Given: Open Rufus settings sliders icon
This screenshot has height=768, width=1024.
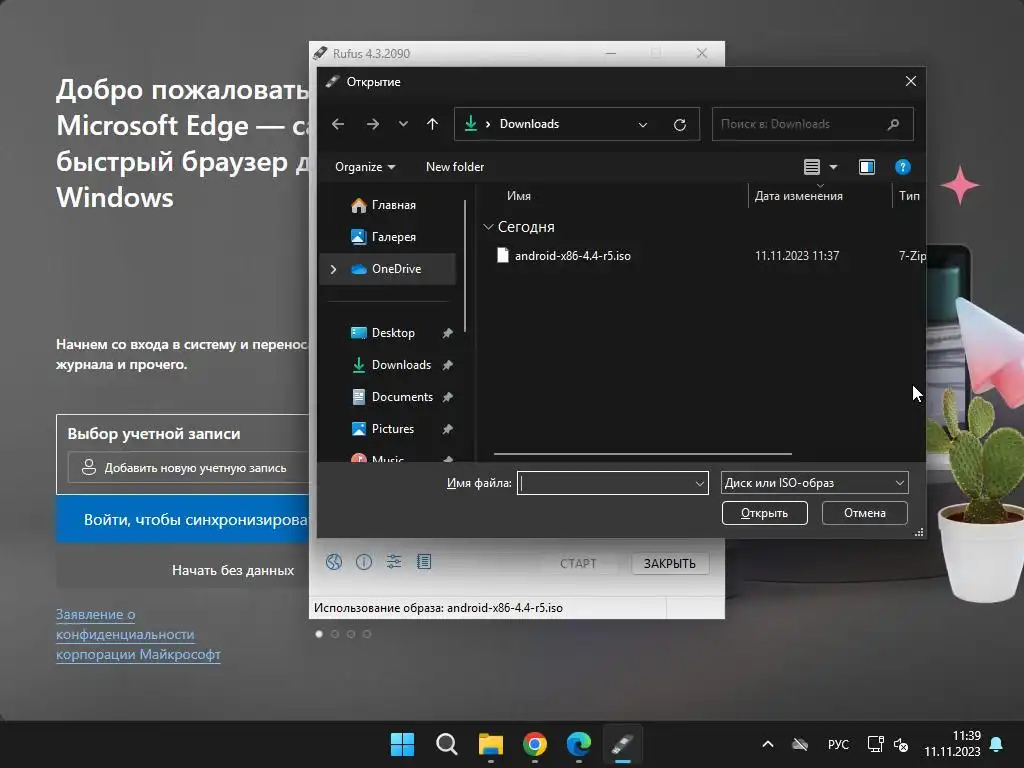Looking at the screenshot, I should [x=394, y=562].
